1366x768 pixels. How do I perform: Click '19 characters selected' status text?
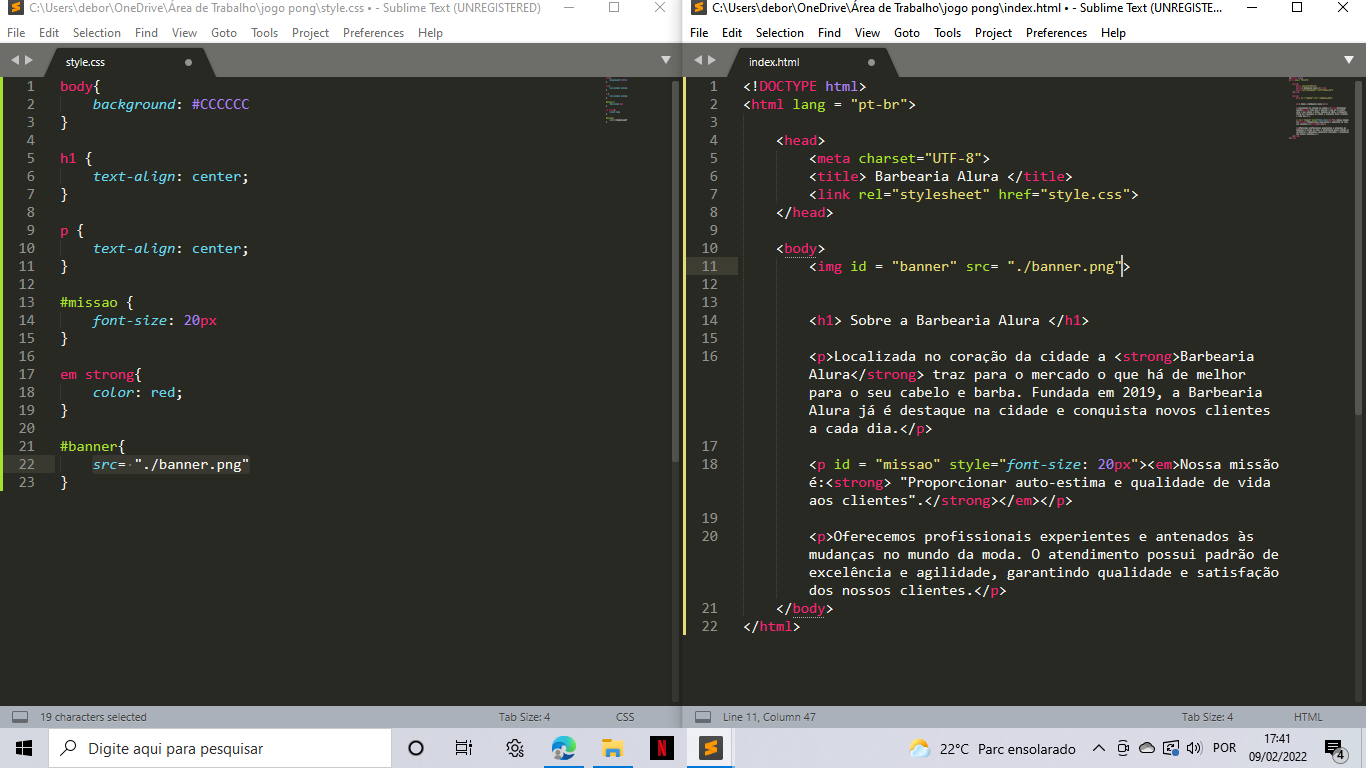(x=93, y=717)
